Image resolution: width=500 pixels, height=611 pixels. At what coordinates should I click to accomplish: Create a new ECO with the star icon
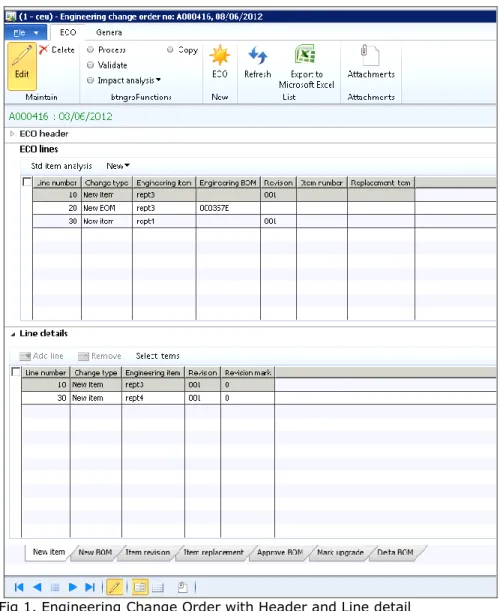click(x=219, y=55)
